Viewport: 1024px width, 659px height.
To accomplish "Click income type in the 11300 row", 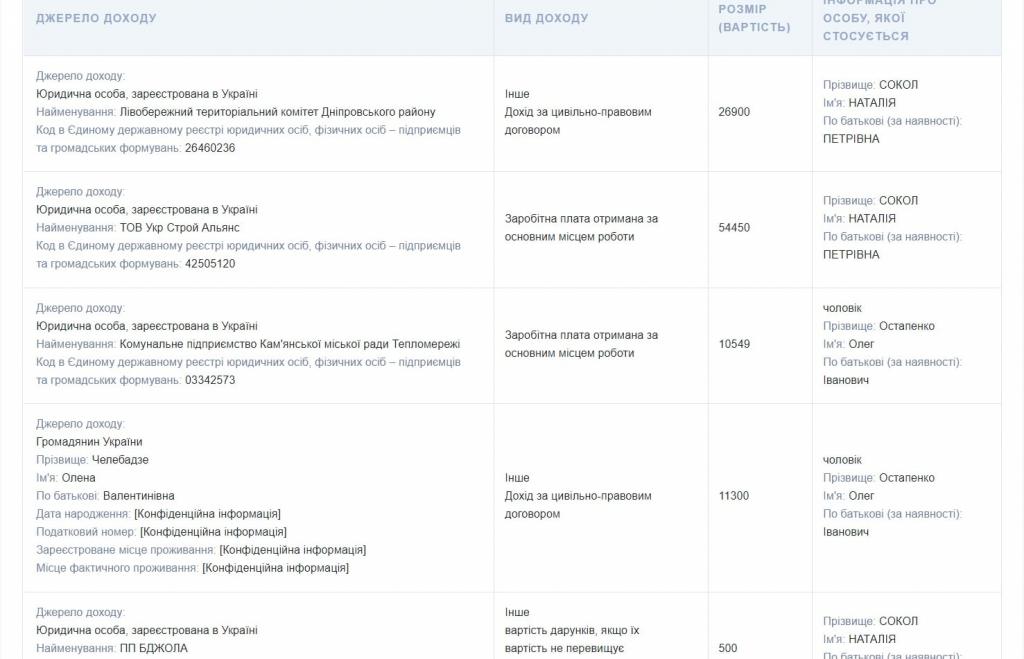I will point(578,496).
